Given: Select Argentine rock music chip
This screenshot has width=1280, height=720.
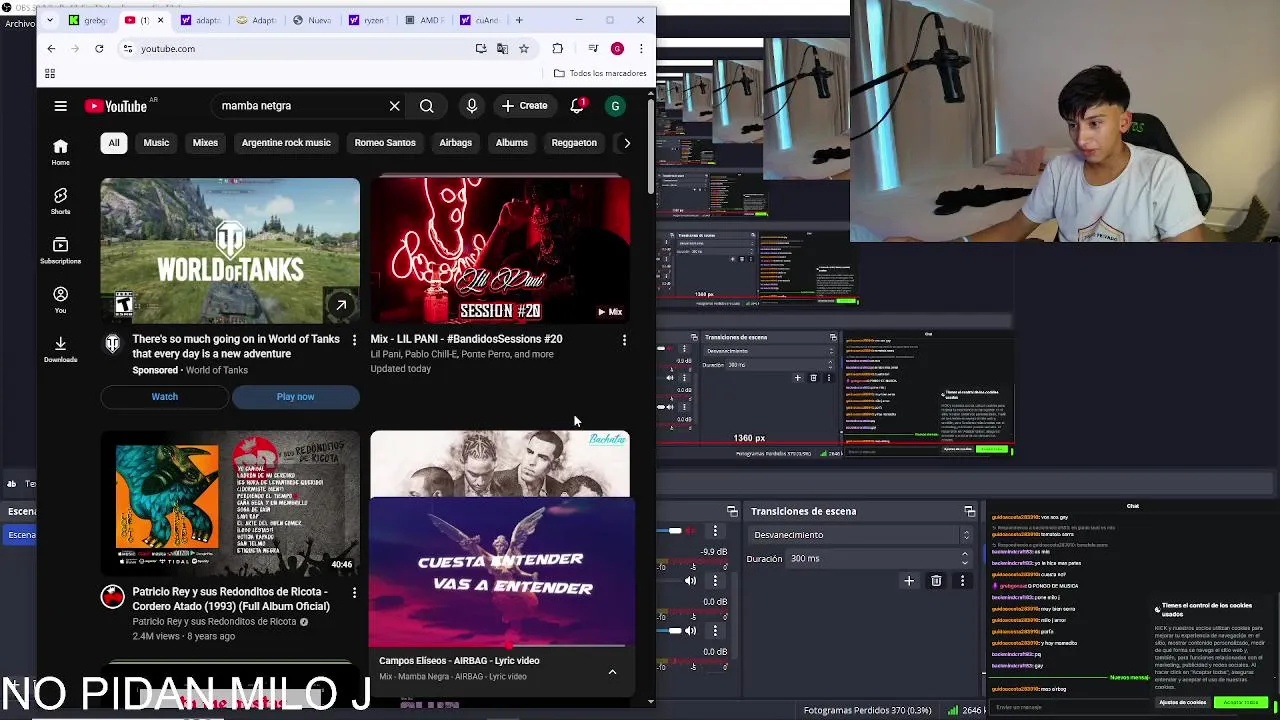Looking at the screenshot, I should [x=286, y=143].
